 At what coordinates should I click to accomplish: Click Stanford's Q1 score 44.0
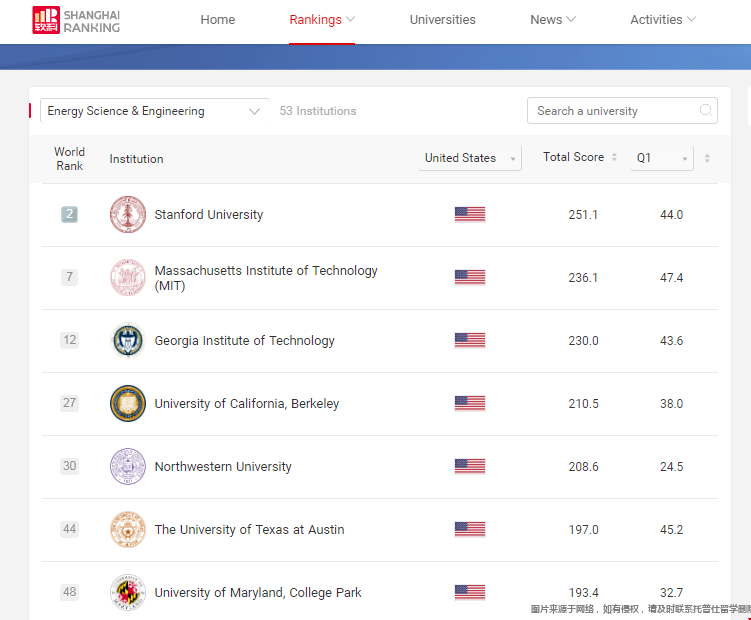click(671, 215)
